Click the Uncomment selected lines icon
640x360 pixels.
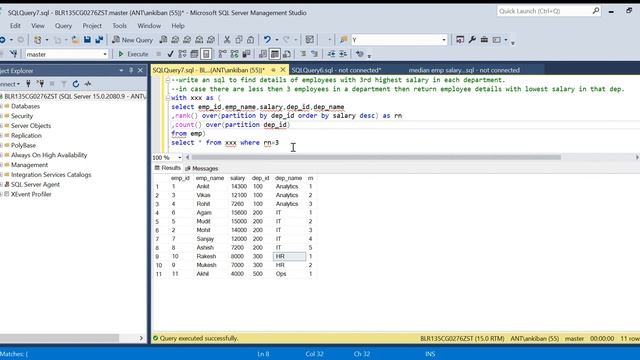point(314,54)
